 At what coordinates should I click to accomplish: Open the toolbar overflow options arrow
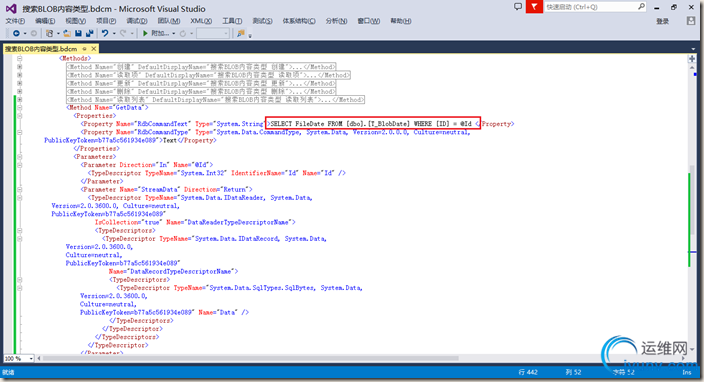click(250, 35)
